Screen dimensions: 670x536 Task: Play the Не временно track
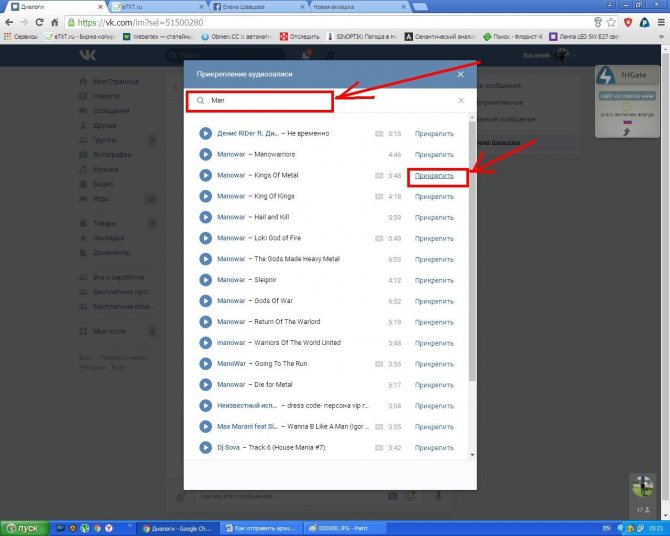point(206,133)
